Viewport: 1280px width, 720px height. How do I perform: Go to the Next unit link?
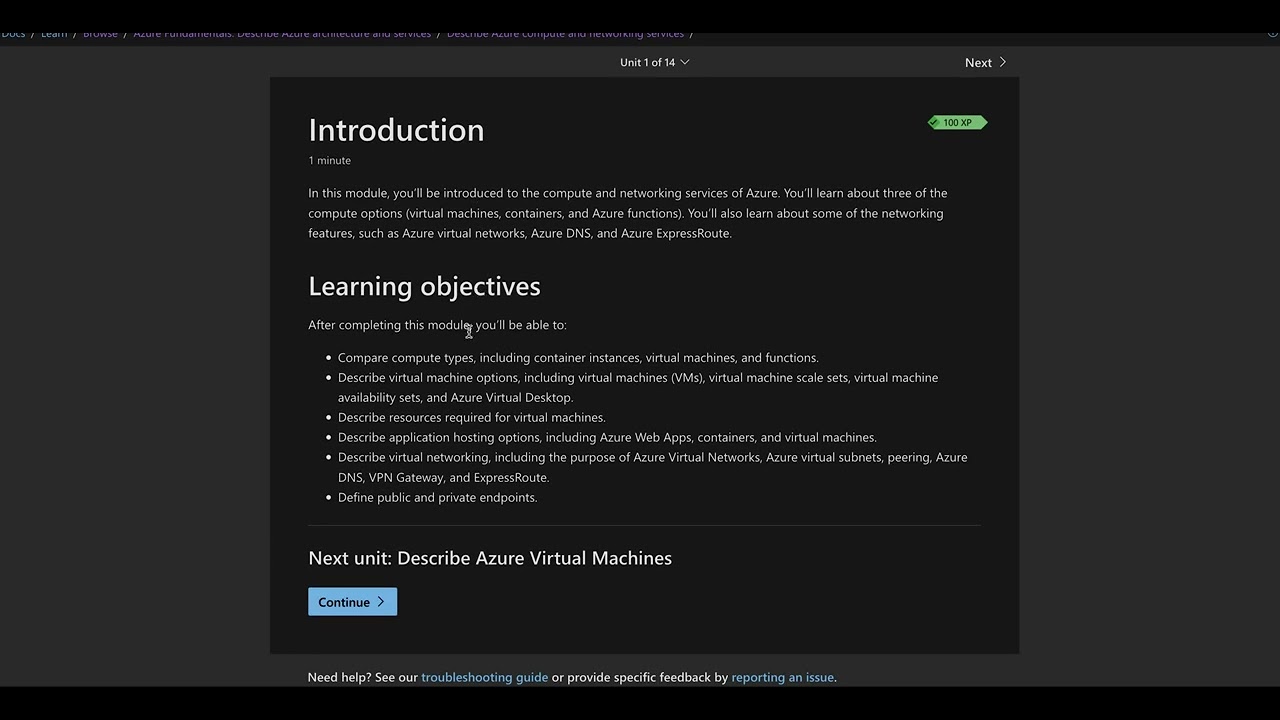coord(985,62)
